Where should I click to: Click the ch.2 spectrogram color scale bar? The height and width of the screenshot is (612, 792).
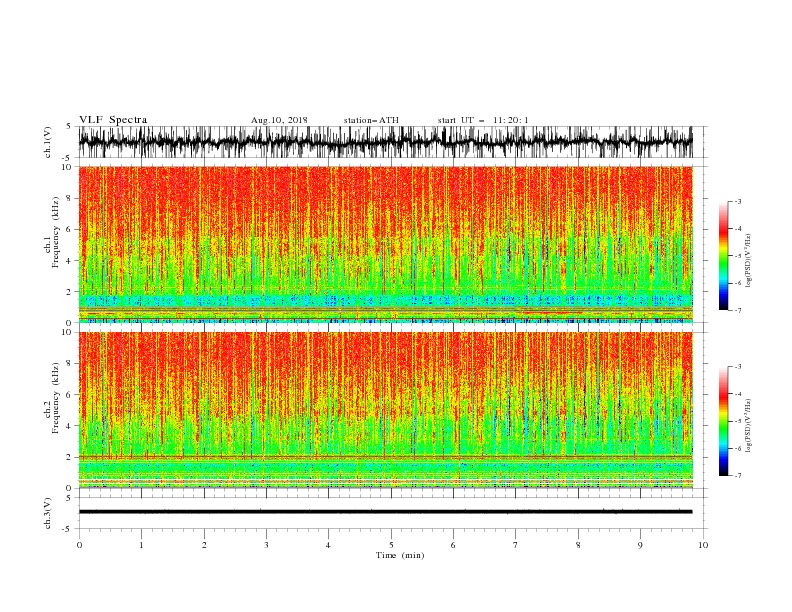tap(723, 421)
